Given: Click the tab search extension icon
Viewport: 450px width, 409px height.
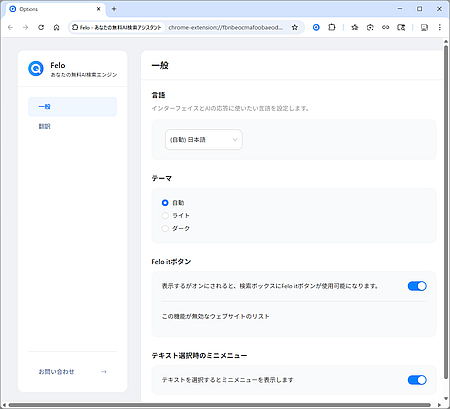Looking at the screenshot, I should pos(401,27).
